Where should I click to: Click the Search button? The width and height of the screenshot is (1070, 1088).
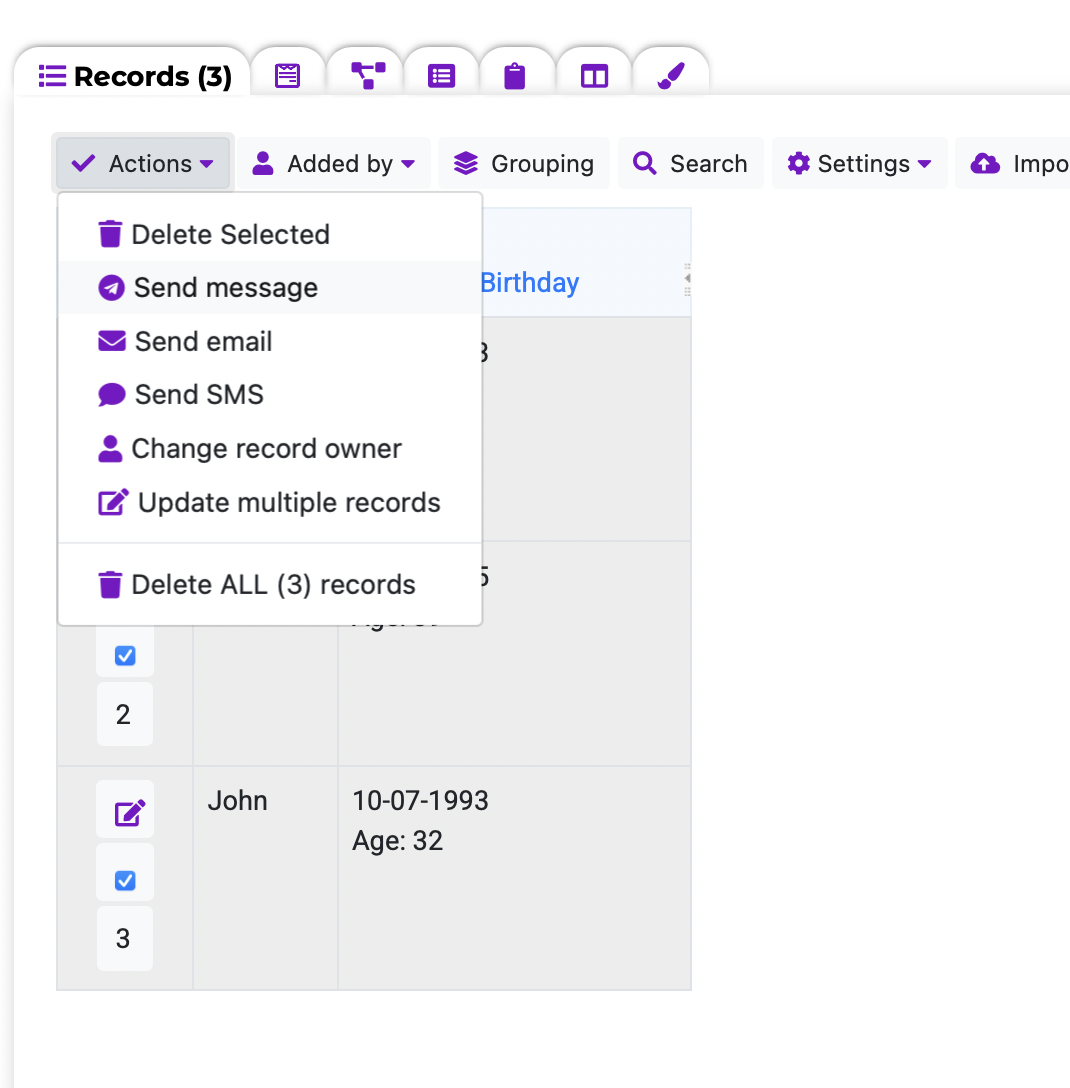point(690,164)
